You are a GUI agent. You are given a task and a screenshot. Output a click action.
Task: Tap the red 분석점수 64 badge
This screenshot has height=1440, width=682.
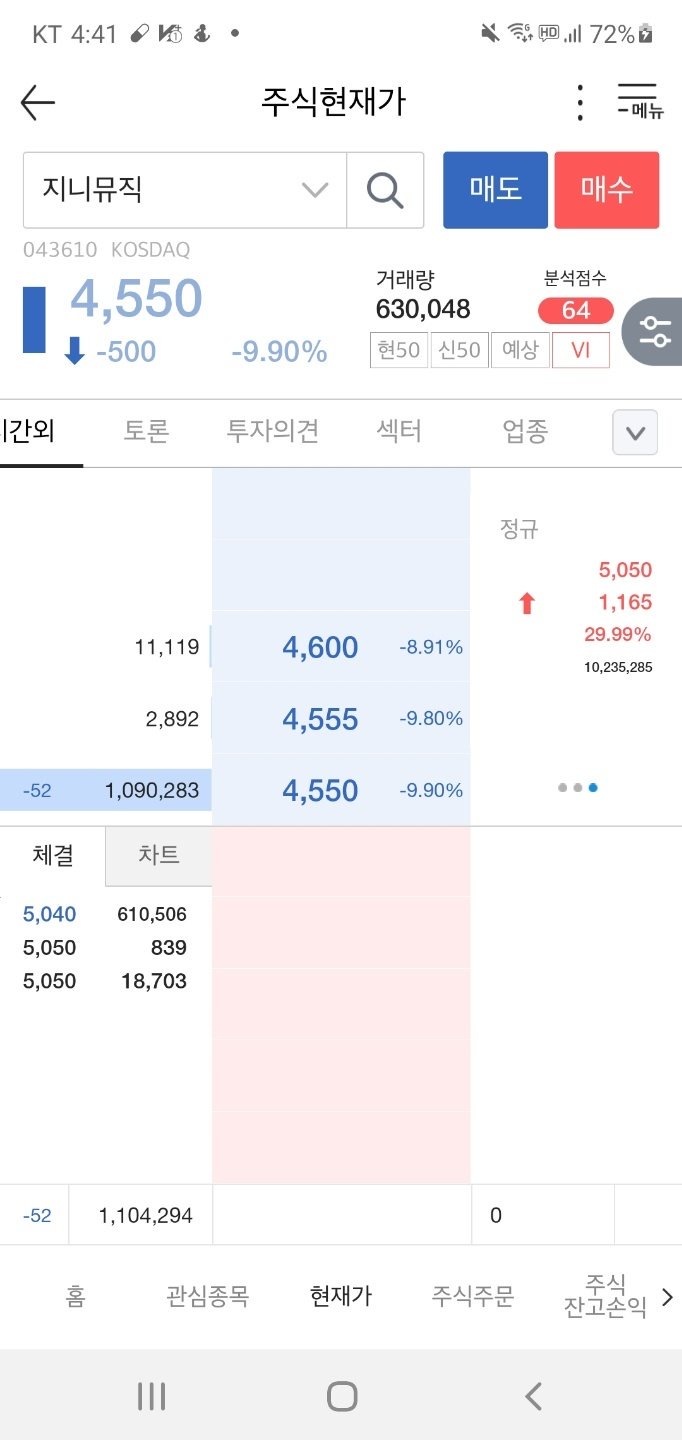pyautogui.click(x=575, y=311)
